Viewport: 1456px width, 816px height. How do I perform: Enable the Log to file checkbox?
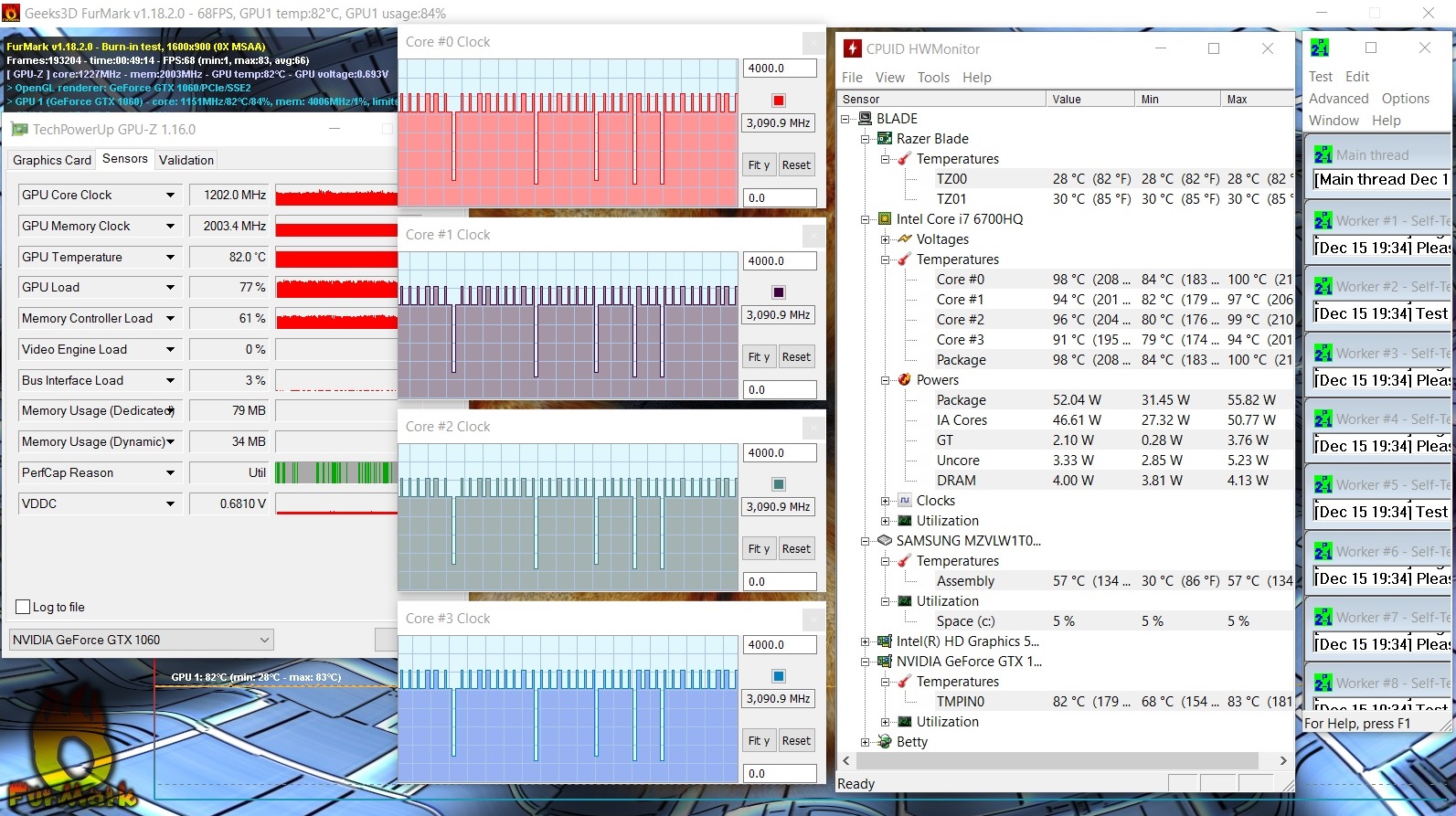point(24,607)
